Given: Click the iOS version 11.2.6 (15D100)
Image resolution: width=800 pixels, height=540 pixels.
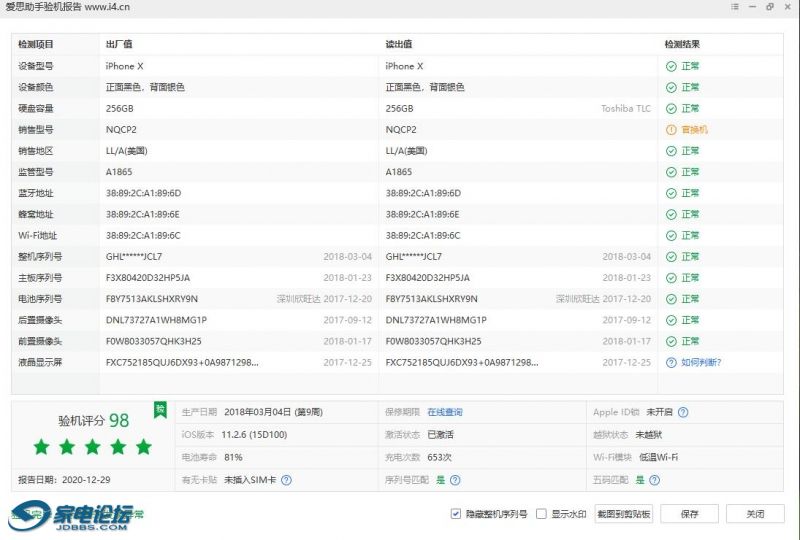Looking at the screenshot, I should [x=254, y=435].
